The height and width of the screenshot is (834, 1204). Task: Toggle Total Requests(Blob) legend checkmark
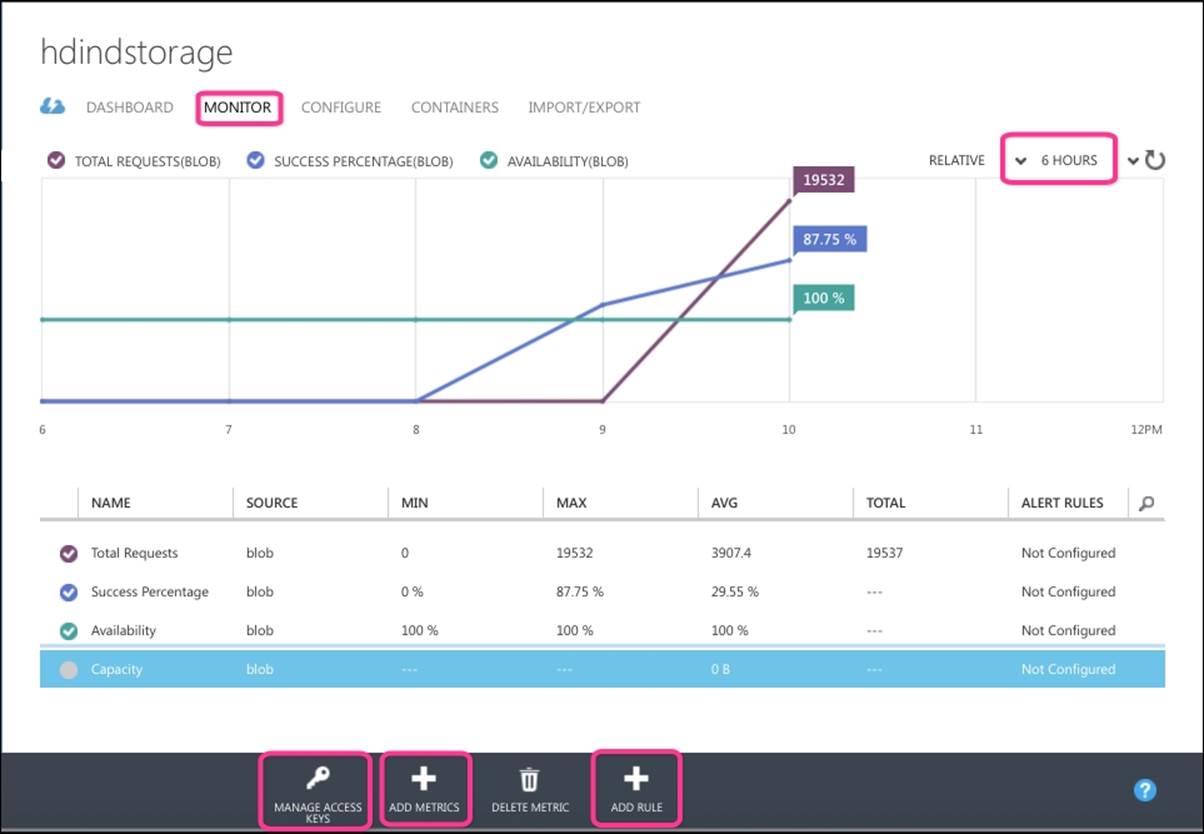pos(57,160)
